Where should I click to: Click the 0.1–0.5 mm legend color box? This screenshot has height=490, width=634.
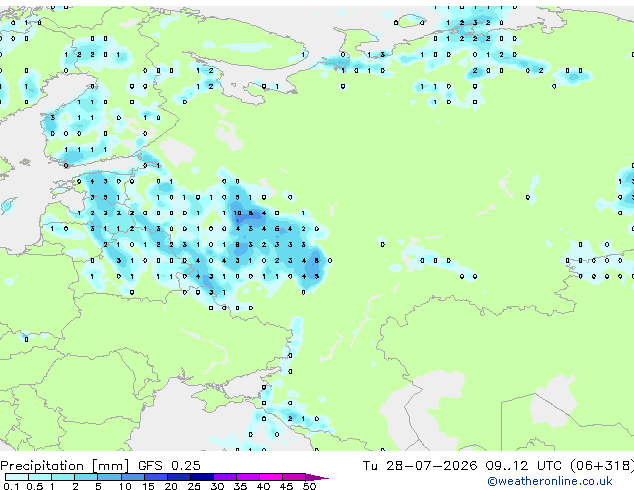pyautogui.click(x=17, y=477)
